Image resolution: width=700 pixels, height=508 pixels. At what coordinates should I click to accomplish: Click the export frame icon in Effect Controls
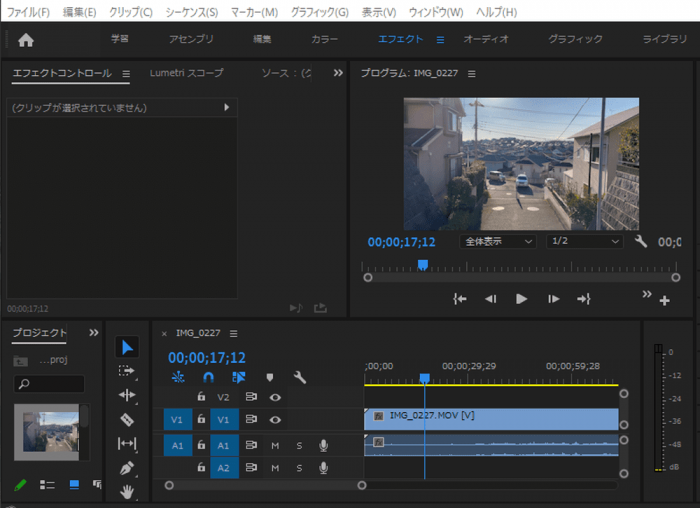coord(320,308)
